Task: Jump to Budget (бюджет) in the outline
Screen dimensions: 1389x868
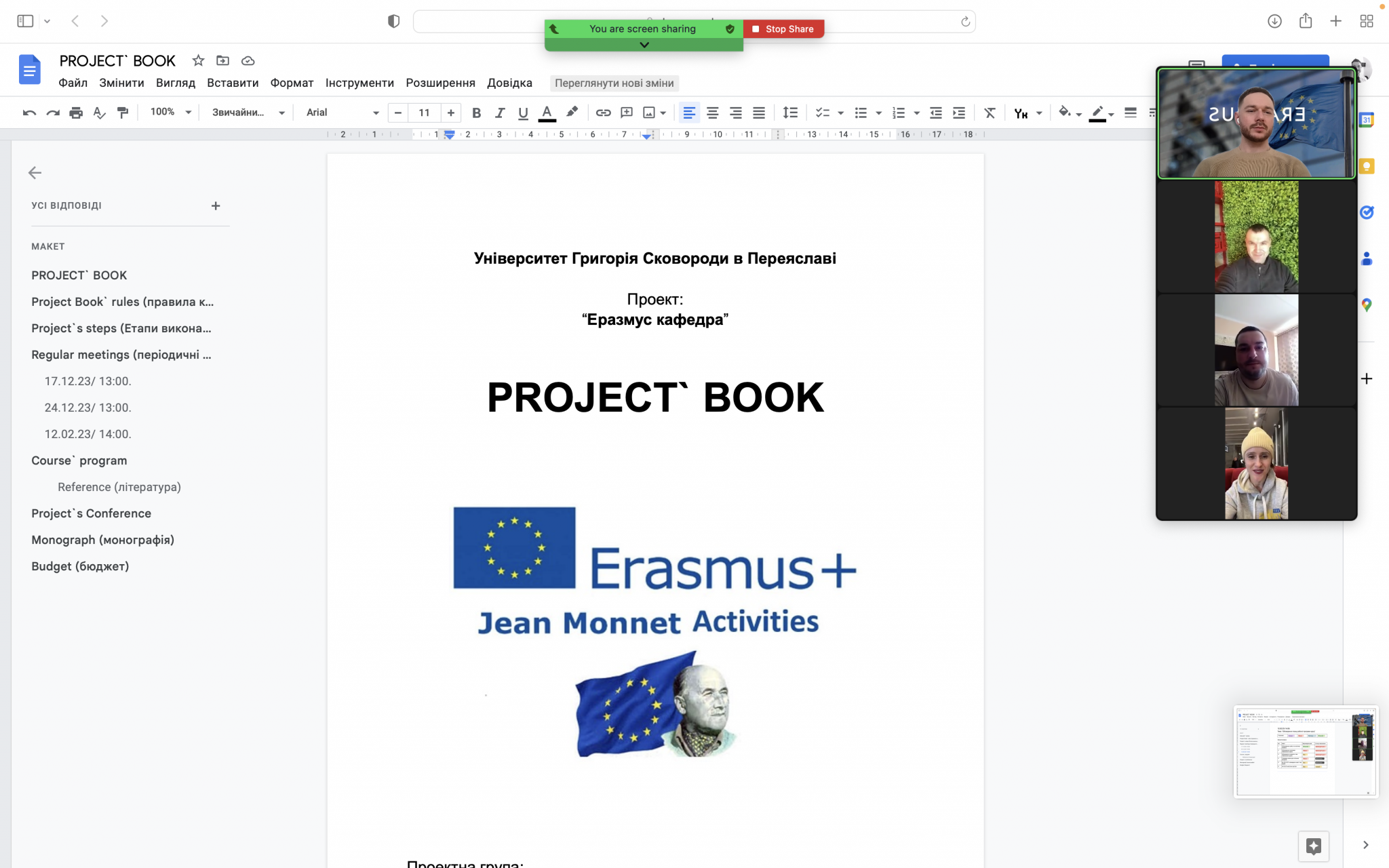Action: coord(80,566)
